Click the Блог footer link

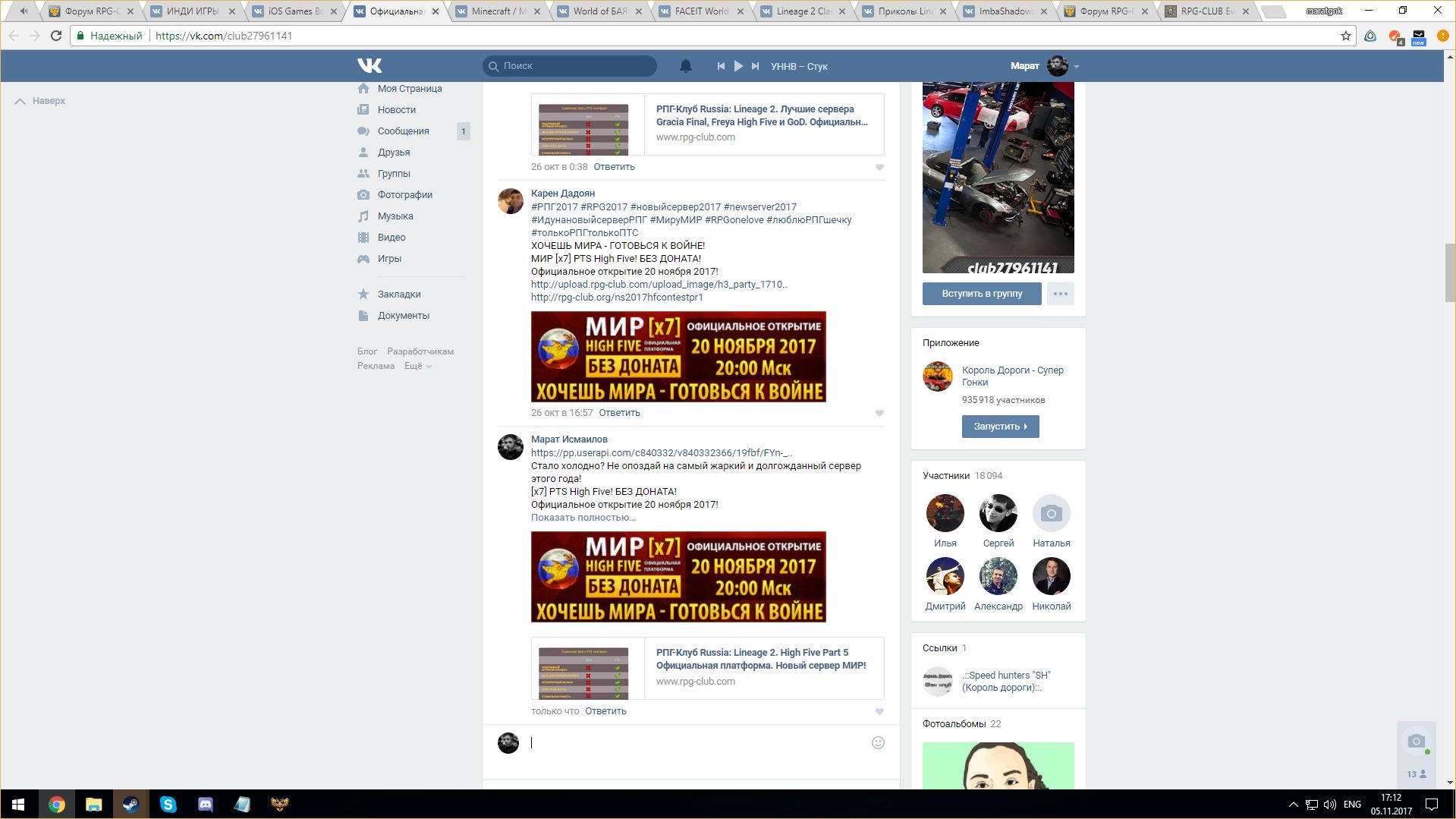point(367,351)
